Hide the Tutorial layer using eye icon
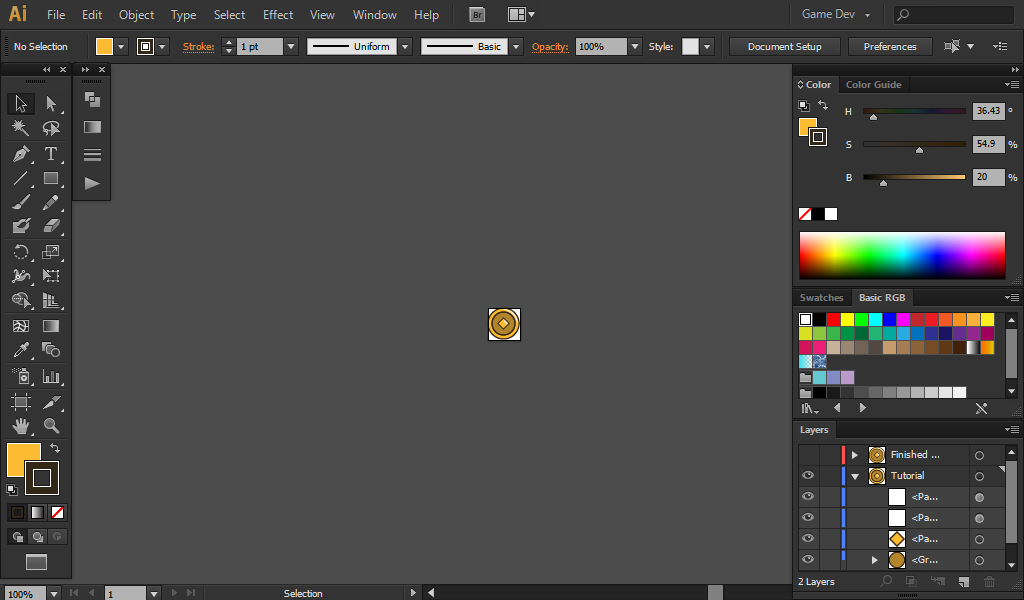Image resolution: width=1024 pixels, height=600 pixels. click(x=808, y=476)
